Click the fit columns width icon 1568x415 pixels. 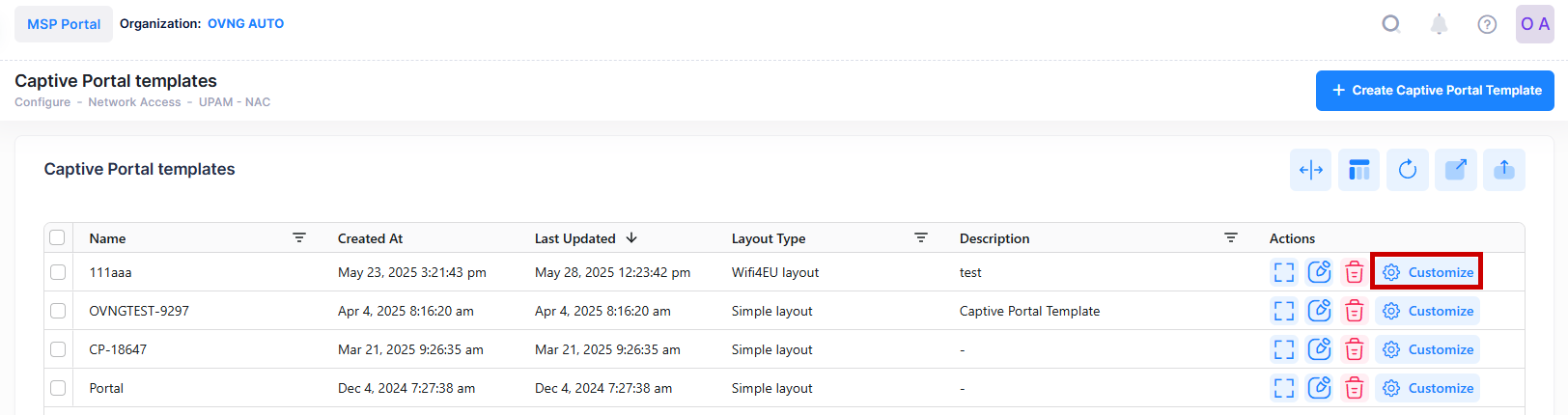[1310, 170]
